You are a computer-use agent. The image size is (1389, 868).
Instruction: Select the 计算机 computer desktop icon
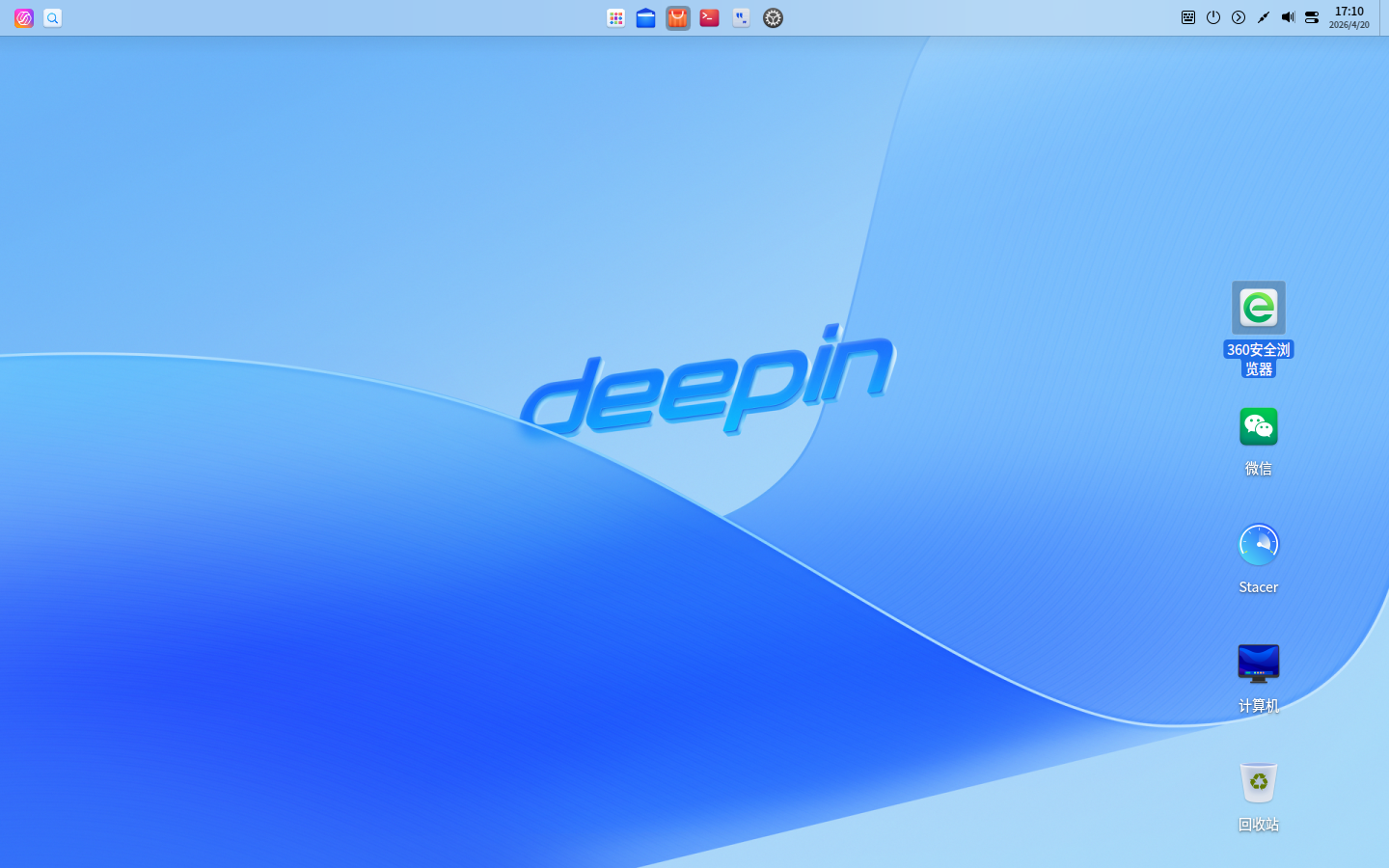(x=1259, y=664)
